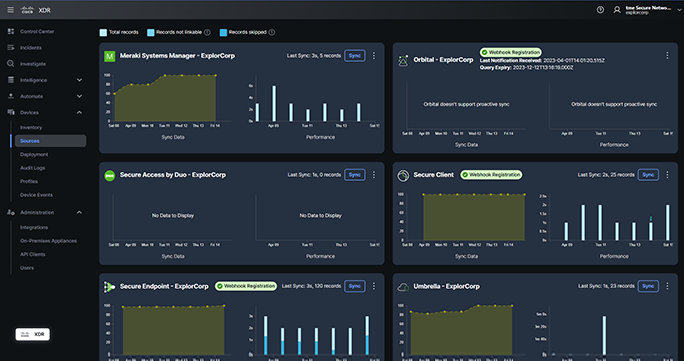Click the Automate sidebar icon
This screenshot has width=684, height=361.
click(x=11, y=96)
